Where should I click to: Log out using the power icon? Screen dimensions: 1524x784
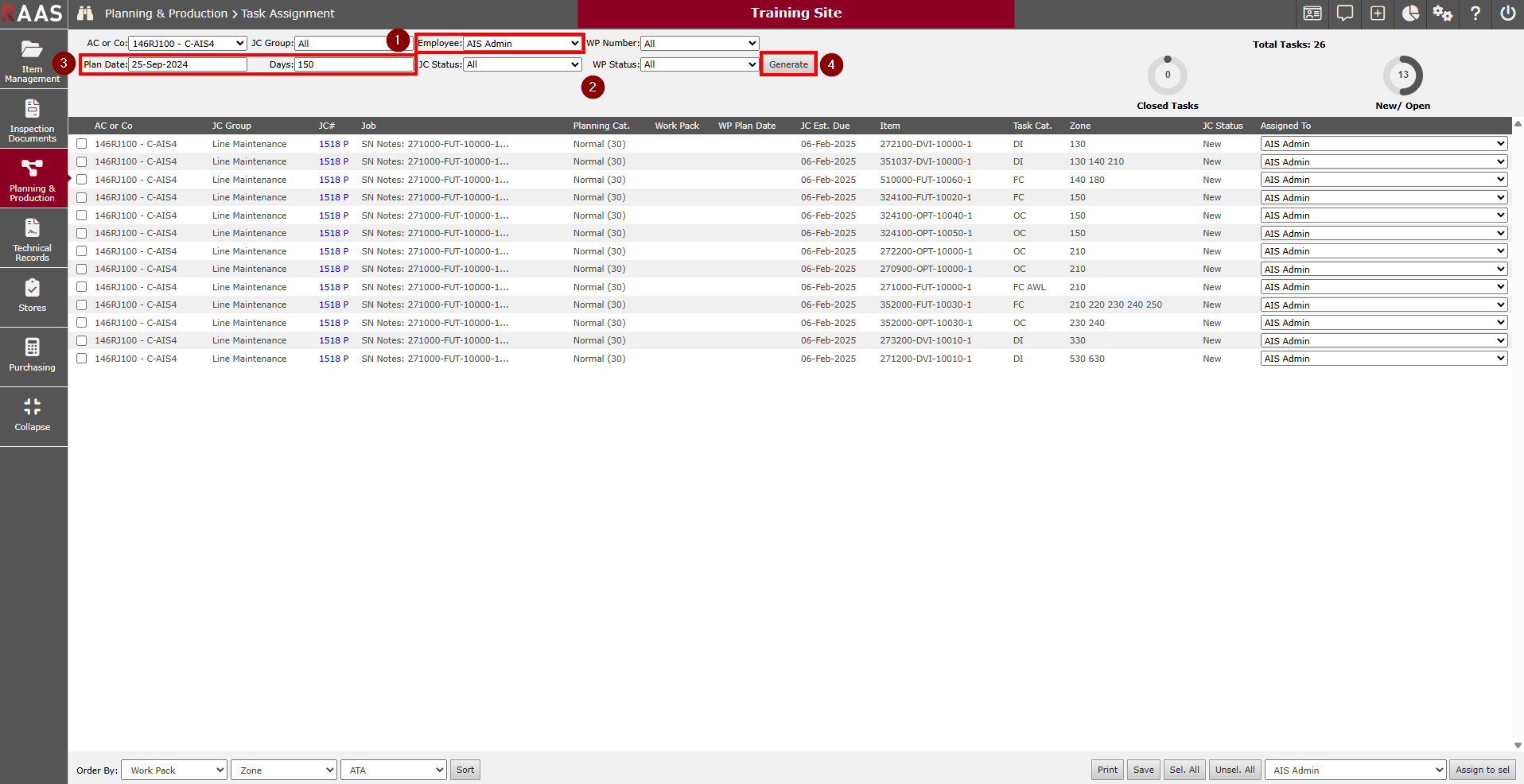pyautogui.click(x=1507, y=14)
